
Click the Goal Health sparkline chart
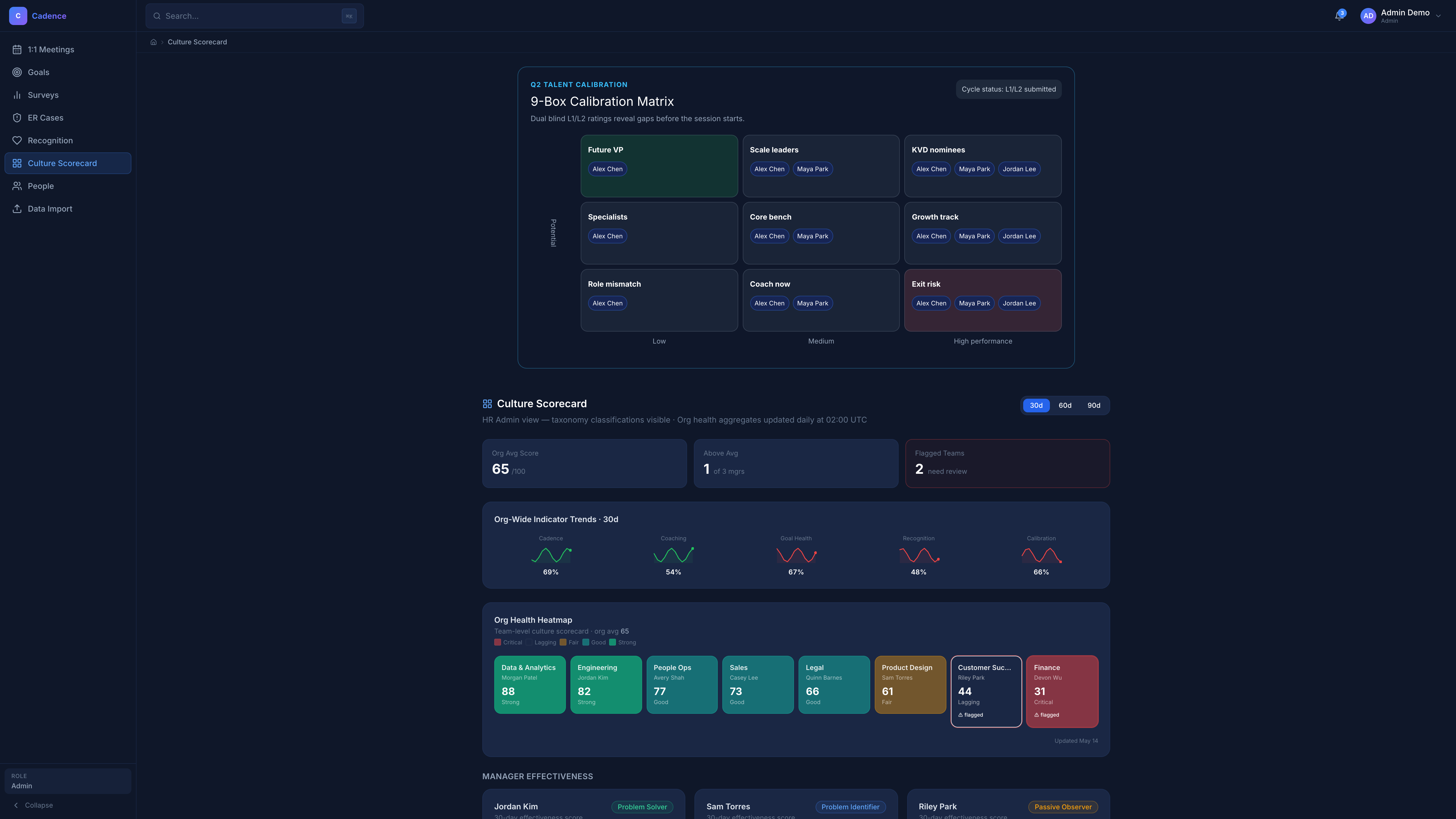pyautogui.click(x=796, y=555)
